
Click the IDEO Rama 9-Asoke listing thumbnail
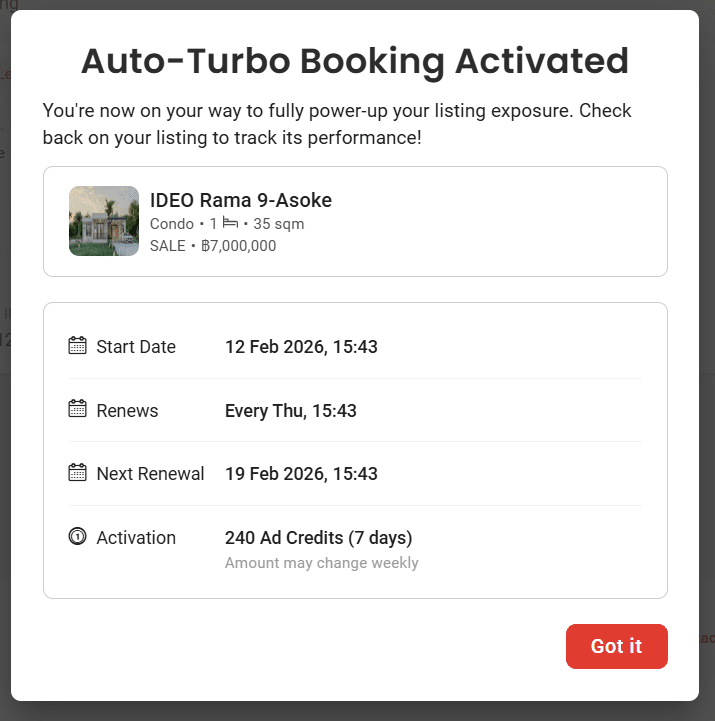coord(104,221)
